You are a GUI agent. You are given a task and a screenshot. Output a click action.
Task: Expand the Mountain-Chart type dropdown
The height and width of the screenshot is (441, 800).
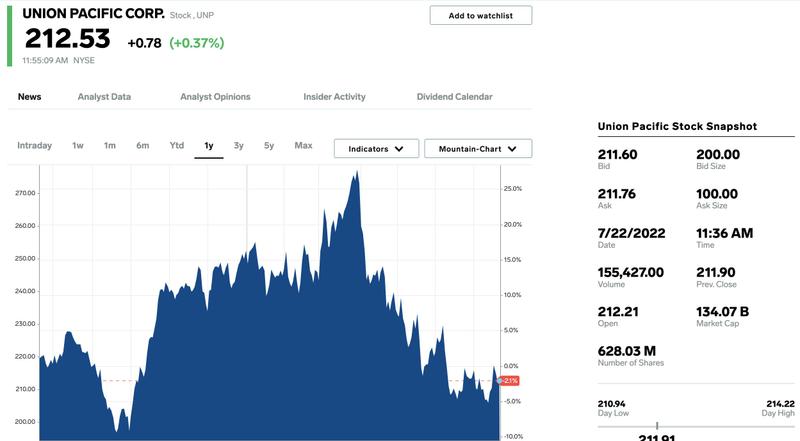pos(478,149)
